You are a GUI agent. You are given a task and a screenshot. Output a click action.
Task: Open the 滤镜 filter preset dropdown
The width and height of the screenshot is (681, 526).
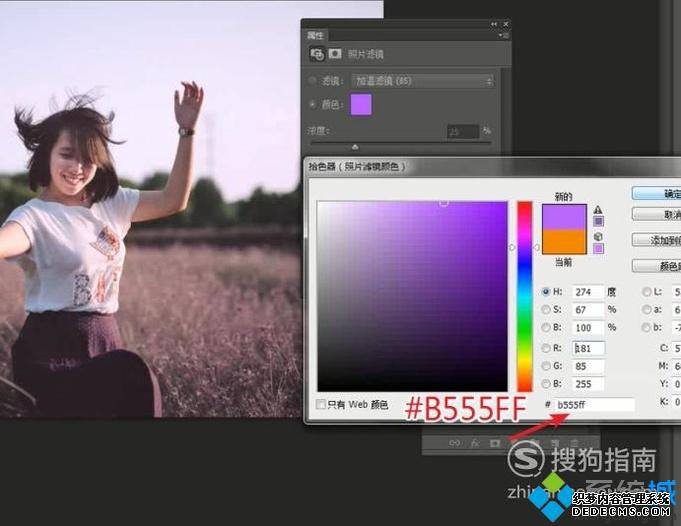[421, 80]
